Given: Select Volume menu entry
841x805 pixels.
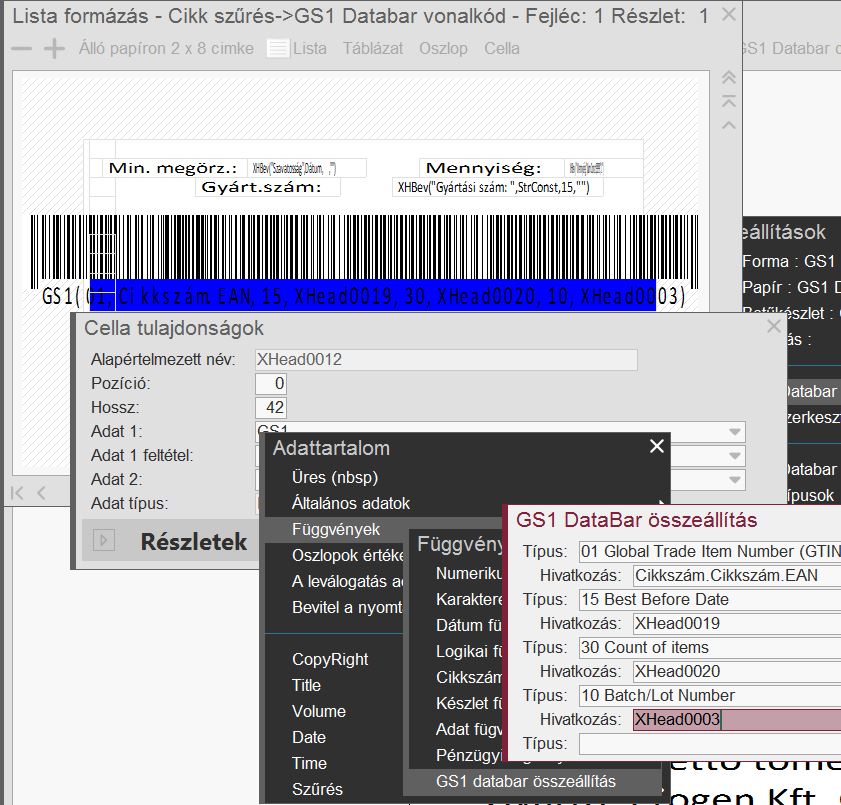Looking at the screenshot, I should [x=319, y=712].
